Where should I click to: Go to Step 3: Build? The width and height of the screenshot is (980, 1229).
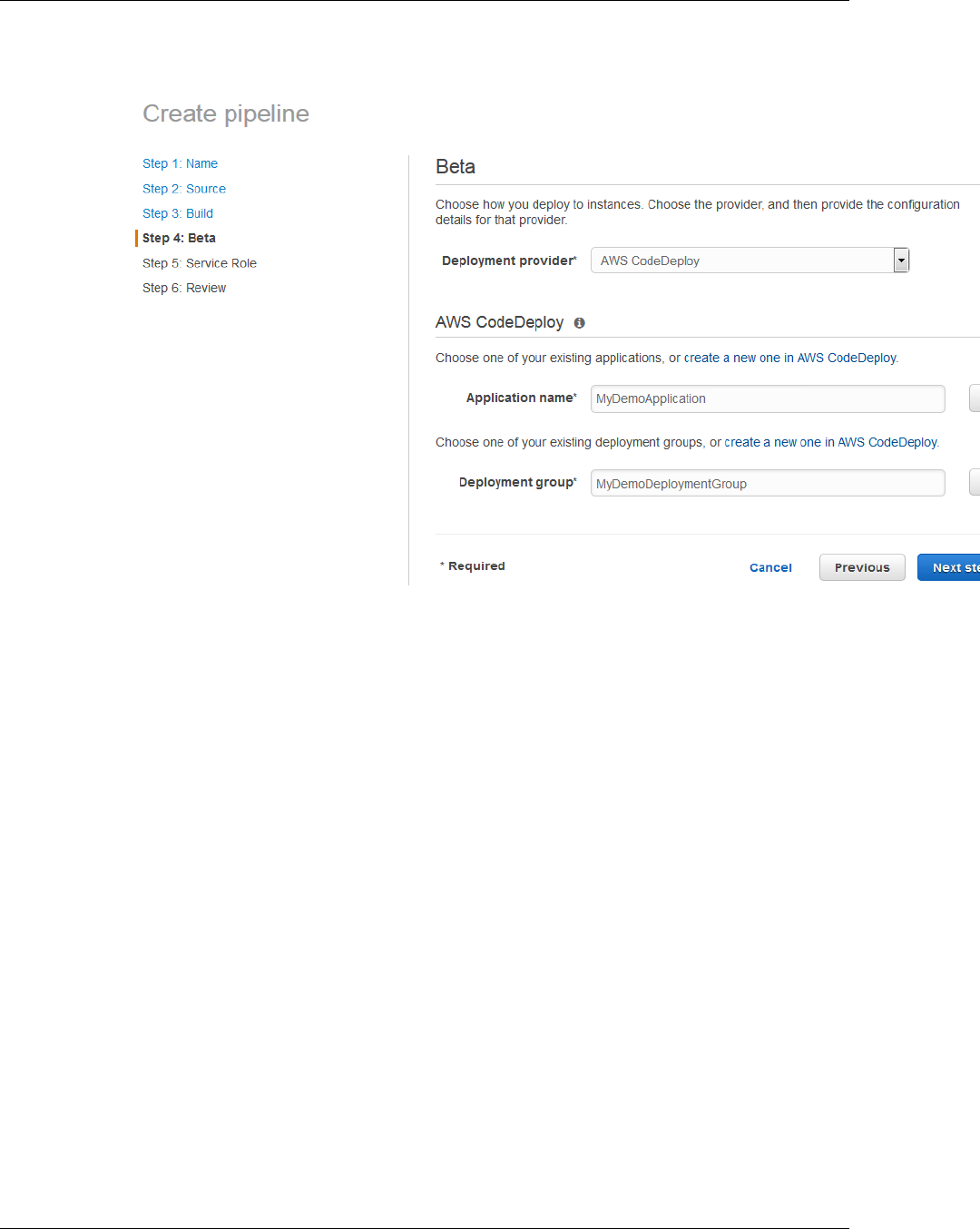[x=178, y=213]
